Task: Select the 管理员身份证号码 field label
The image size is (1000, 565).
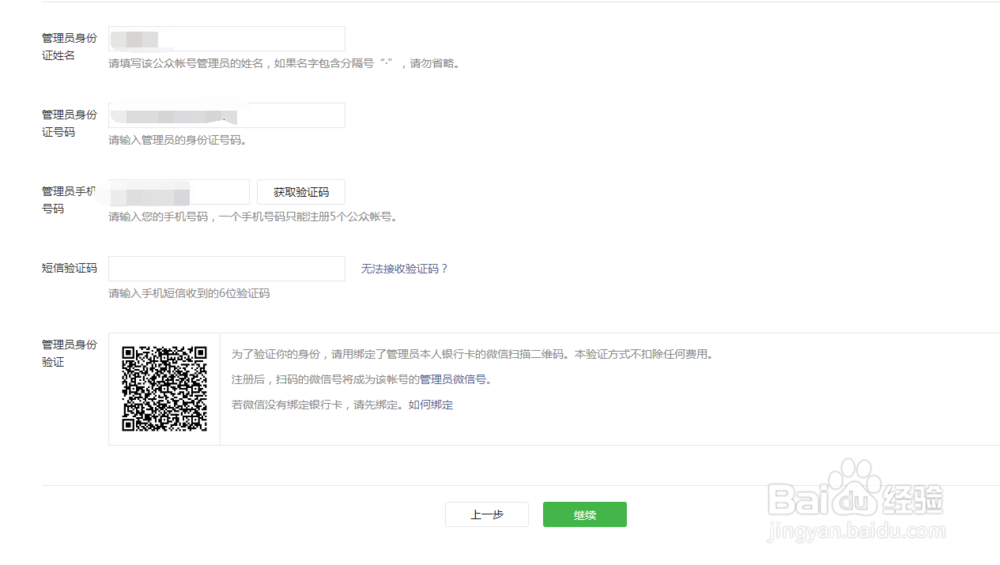Action: pyautogui.click(x=68, y=123)
